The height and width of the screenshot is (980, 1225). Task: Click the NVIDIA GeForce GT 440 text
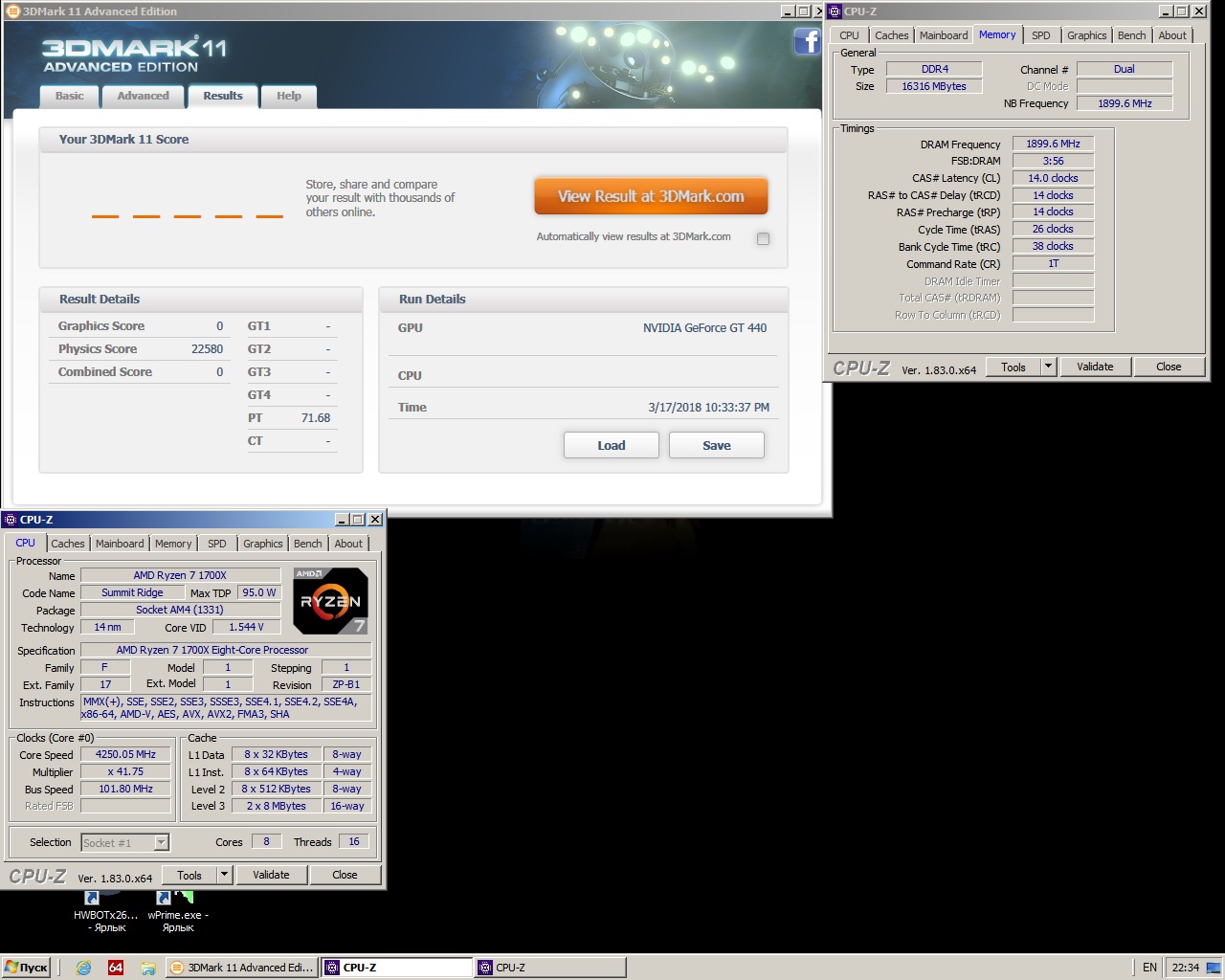[704, 327]
